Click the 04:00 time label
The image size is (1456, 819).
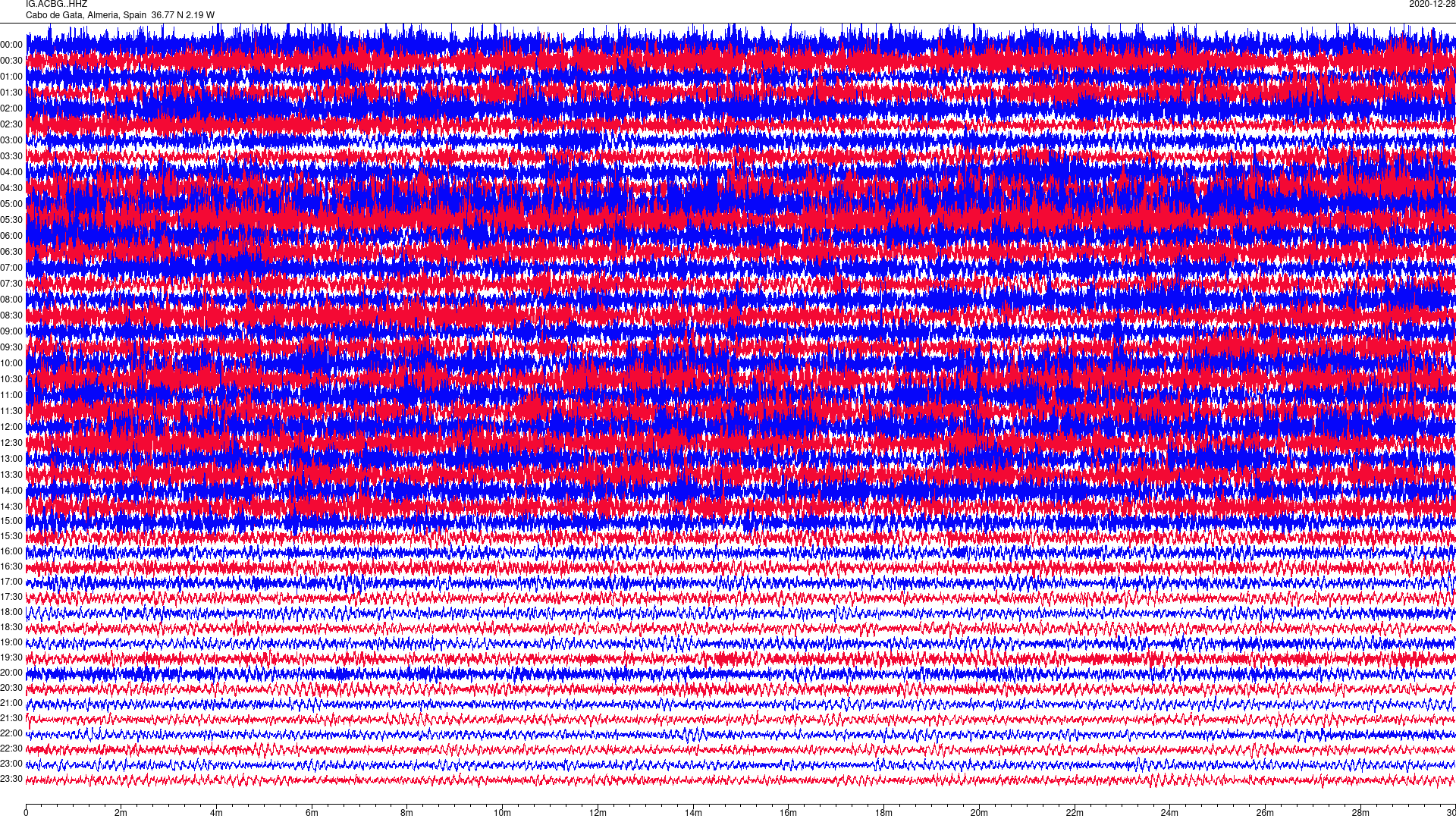click(x=11, y=172)
